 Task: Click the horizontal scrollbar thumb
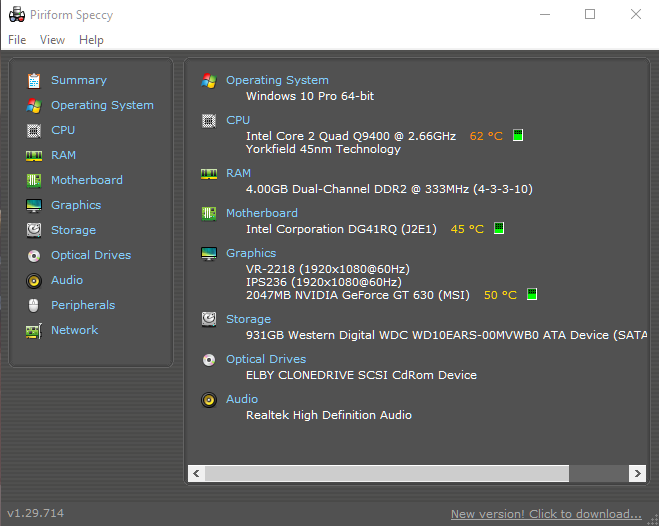[x=387, y=473]
